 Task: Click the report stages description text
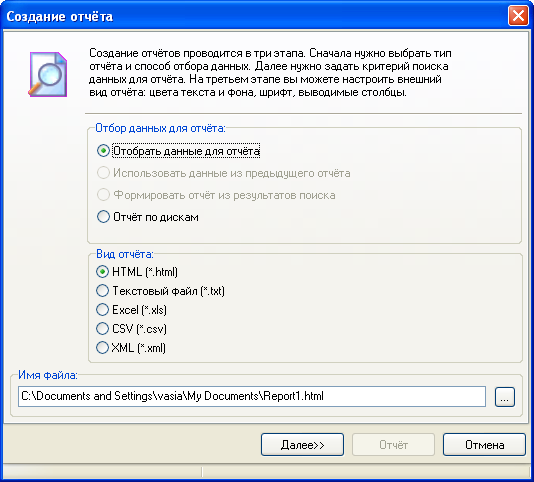click(x=270, y=73)
